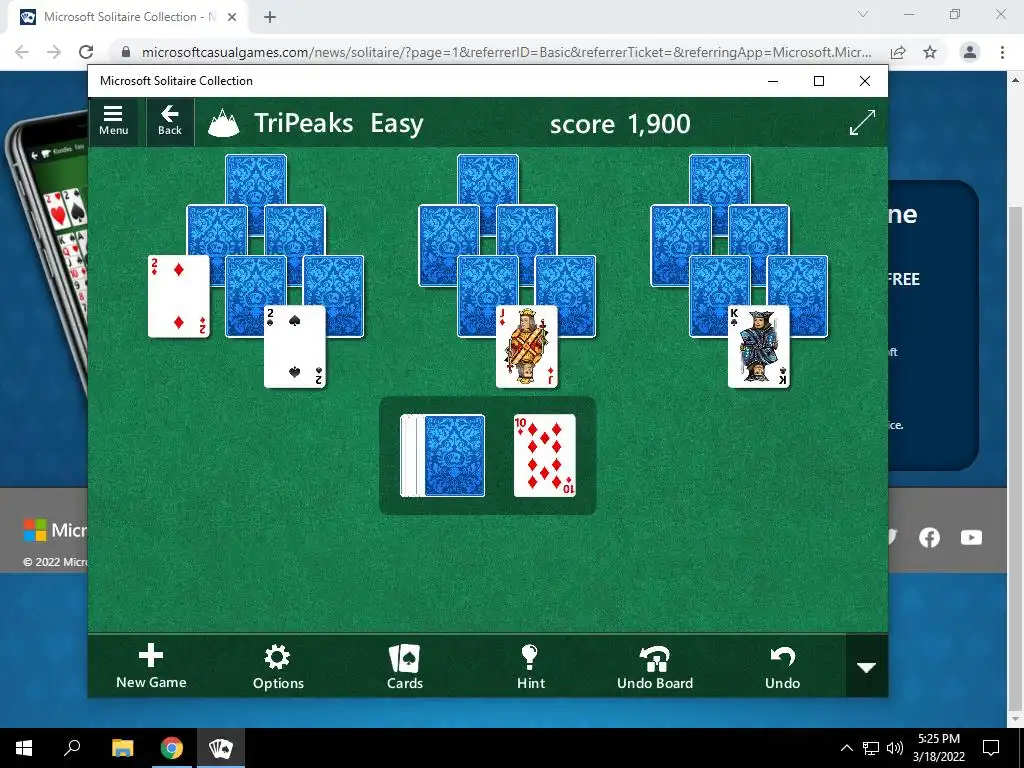Image resolution: width=1024 pixels, height=768 pixels.
Task: Select the 2 of spades card
Action: [295, 346]
